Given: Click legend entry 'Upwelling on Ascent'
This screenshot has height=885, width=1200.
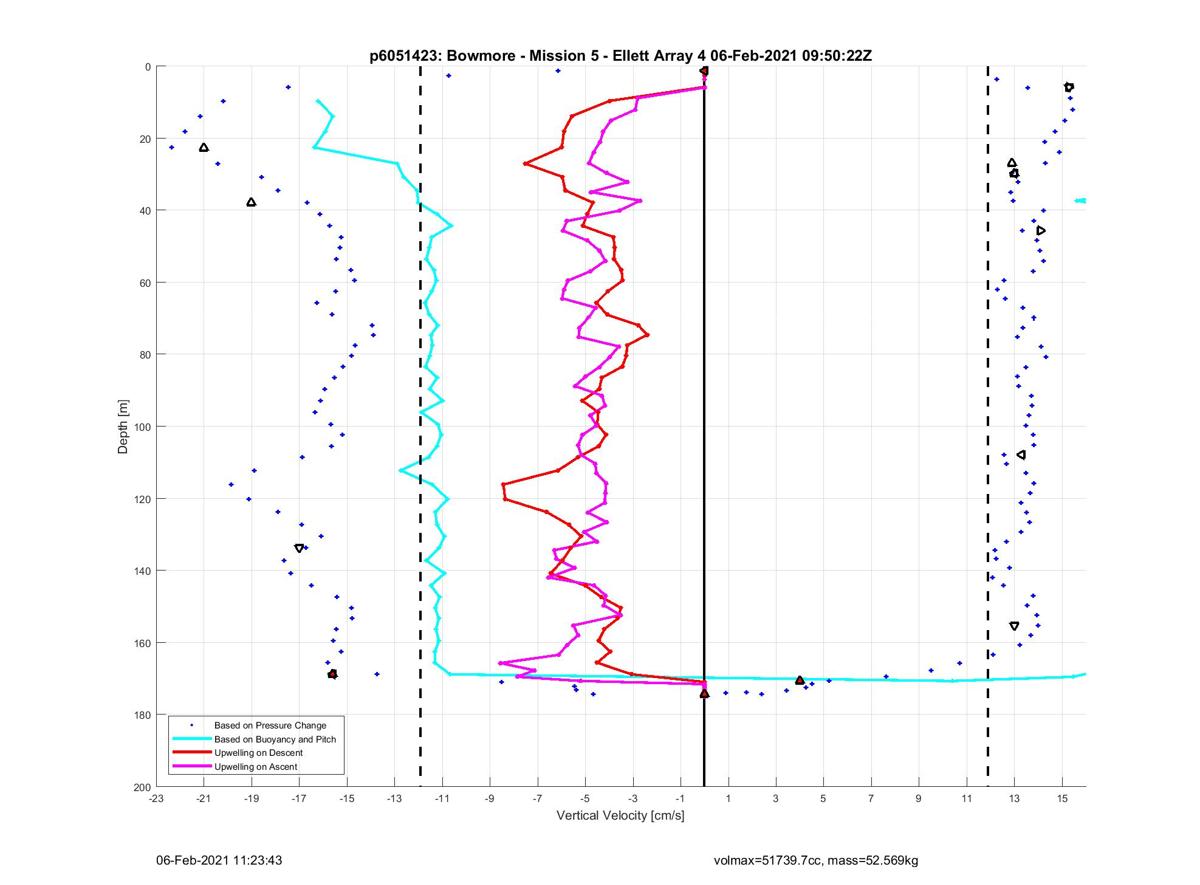Looking at the screenshot, I should (256, 767).
